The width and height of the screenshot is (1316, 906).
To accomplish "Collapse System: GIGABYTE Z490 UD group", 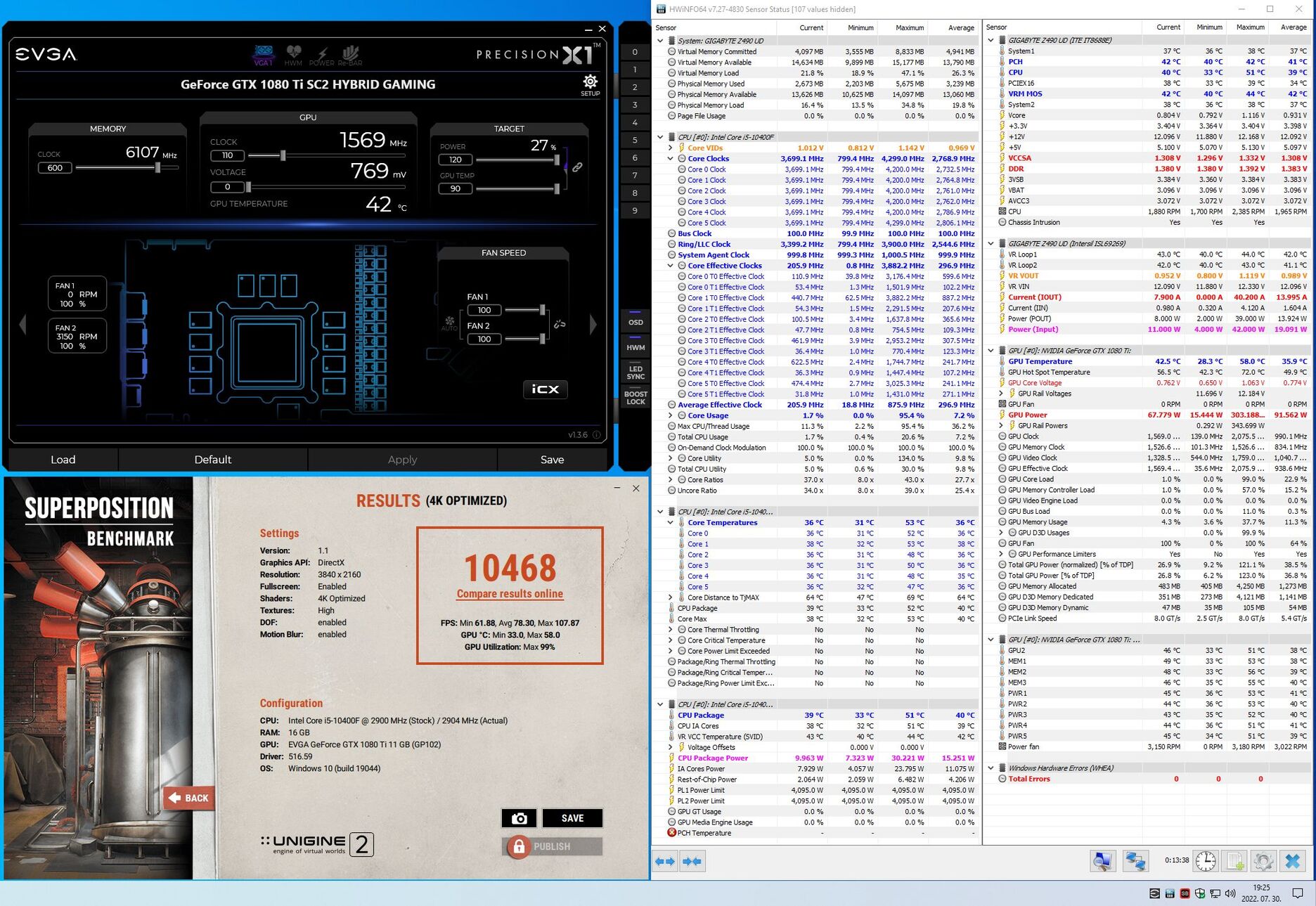I will coord(660,41).
